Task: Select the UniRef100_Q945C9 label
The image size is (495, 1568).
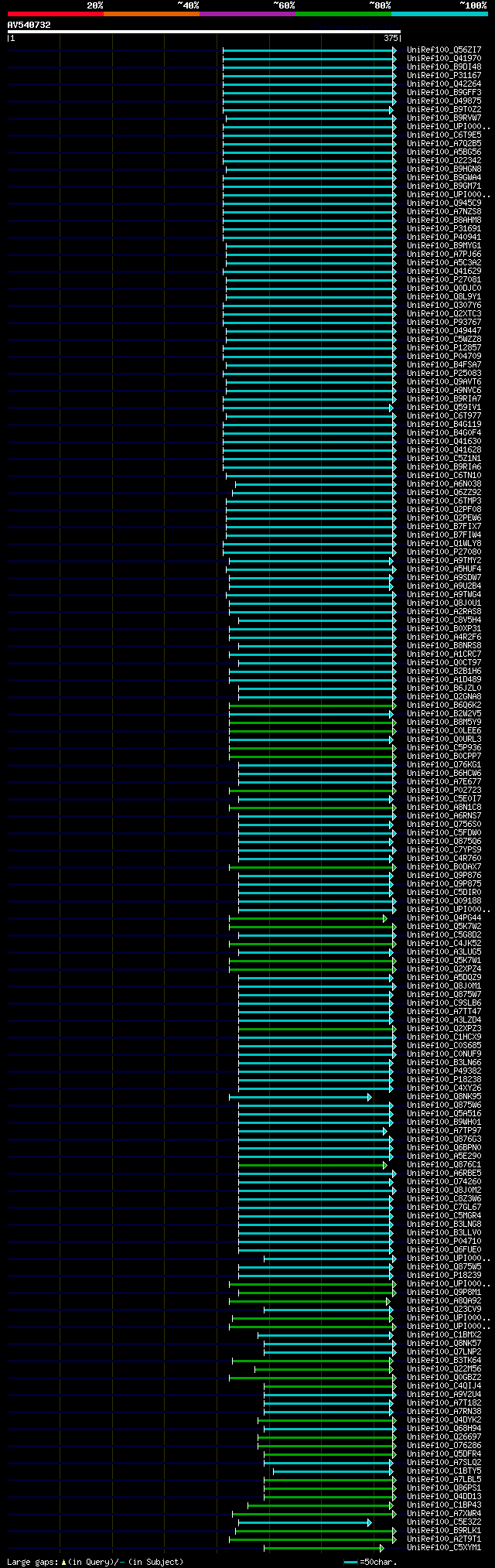Action: 444,203
